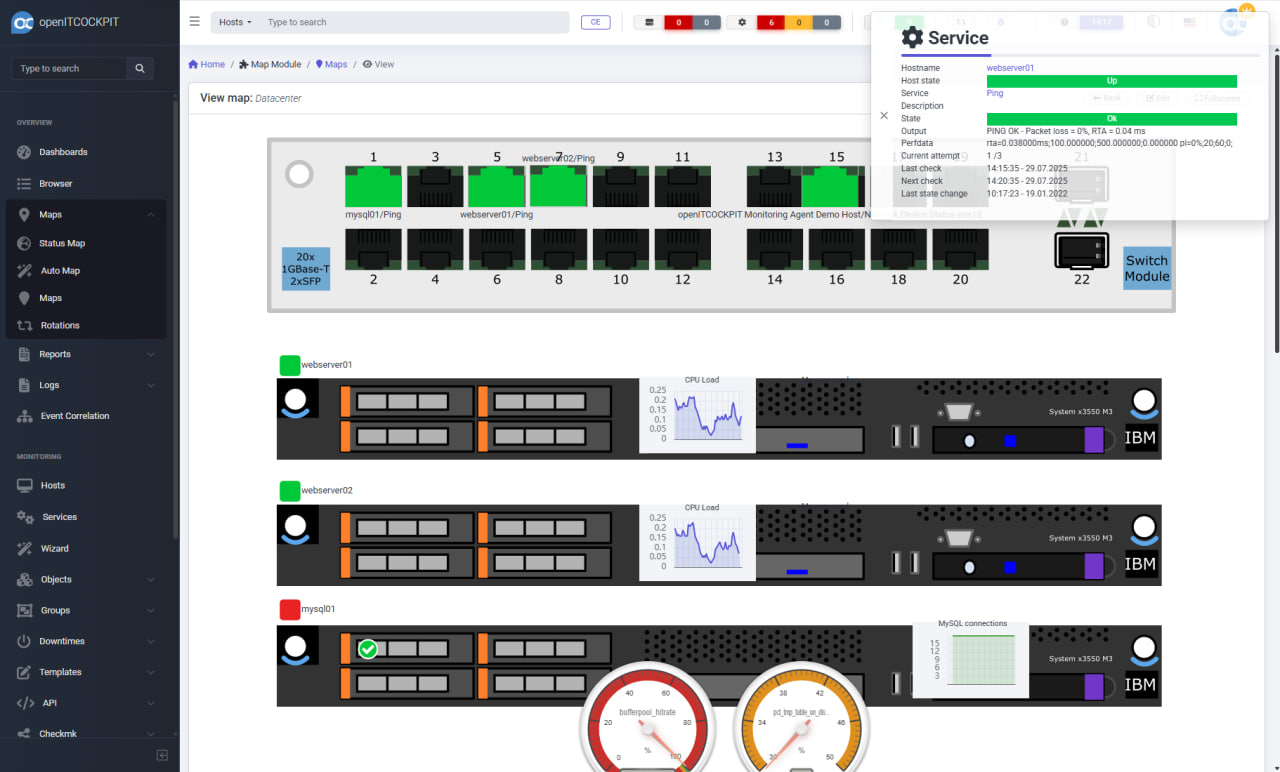
Task: Click the MySQL connections graph
Action: point(971,659)
